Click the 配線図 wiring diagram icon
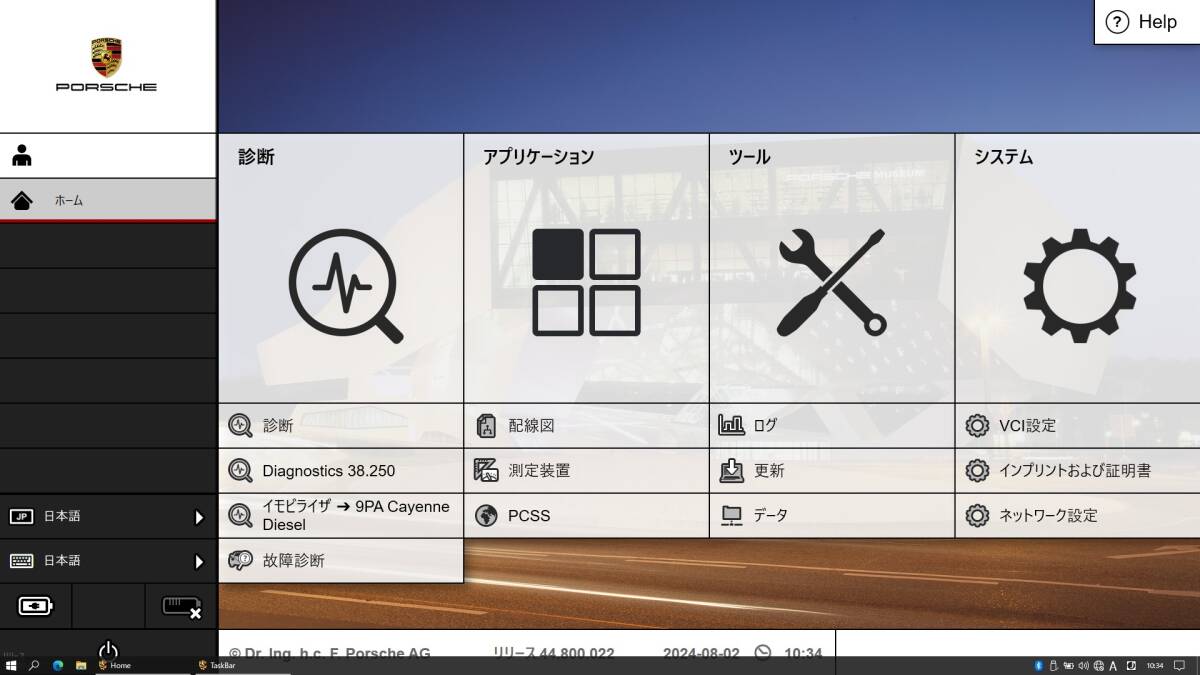1200x675 pixels. pos(486,425)
